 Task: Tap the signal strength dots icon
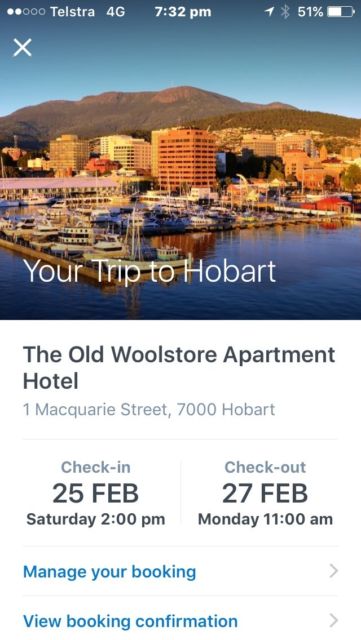[26, 12]
